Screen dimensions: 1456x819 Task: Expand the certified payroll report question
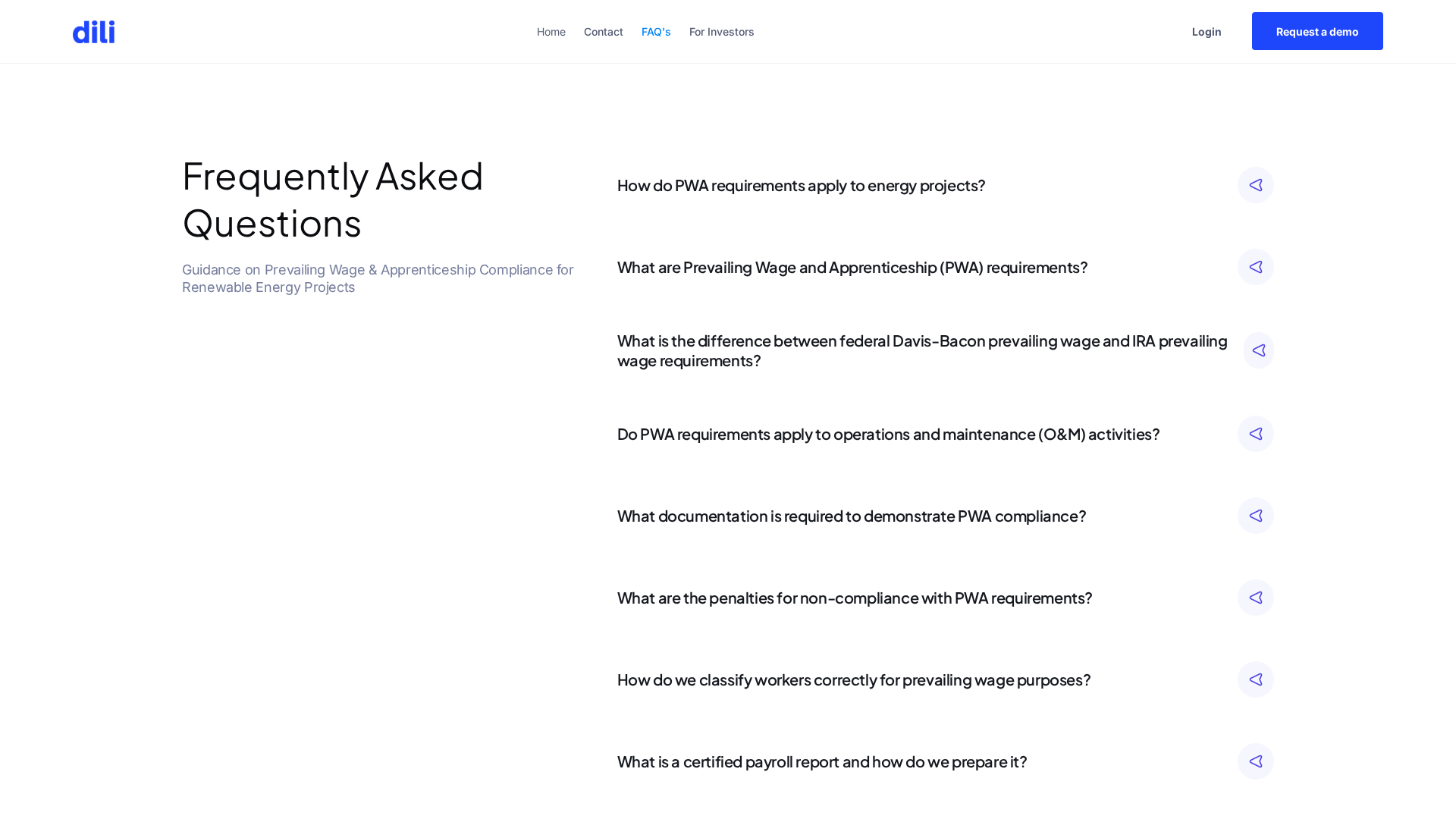(821, 762)
